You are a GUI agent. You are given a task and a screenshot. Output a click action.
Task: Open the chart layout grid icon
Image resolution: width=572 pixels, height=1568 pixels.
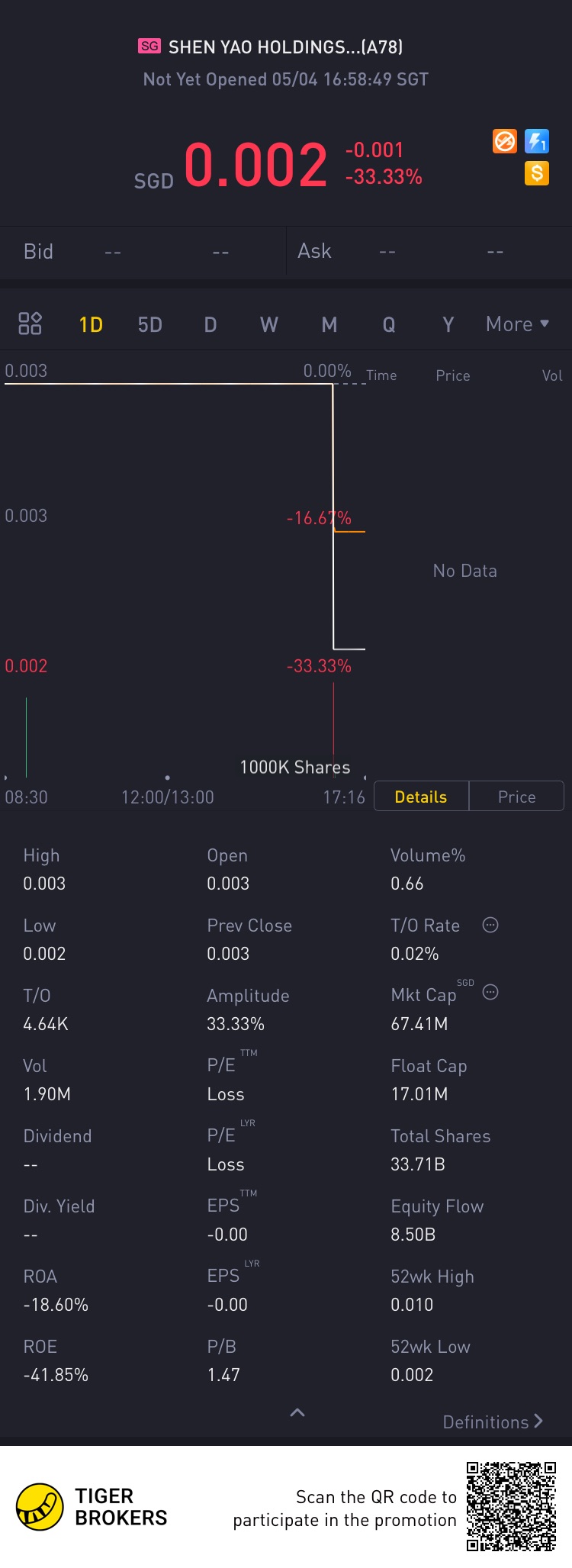[x=30, y=324]
